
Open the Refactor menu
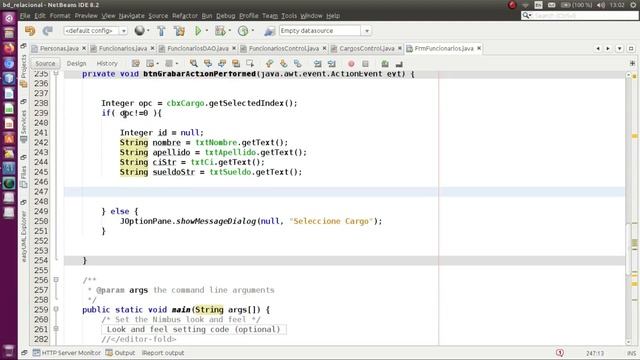pyautogui.click(x=184, y=16)
